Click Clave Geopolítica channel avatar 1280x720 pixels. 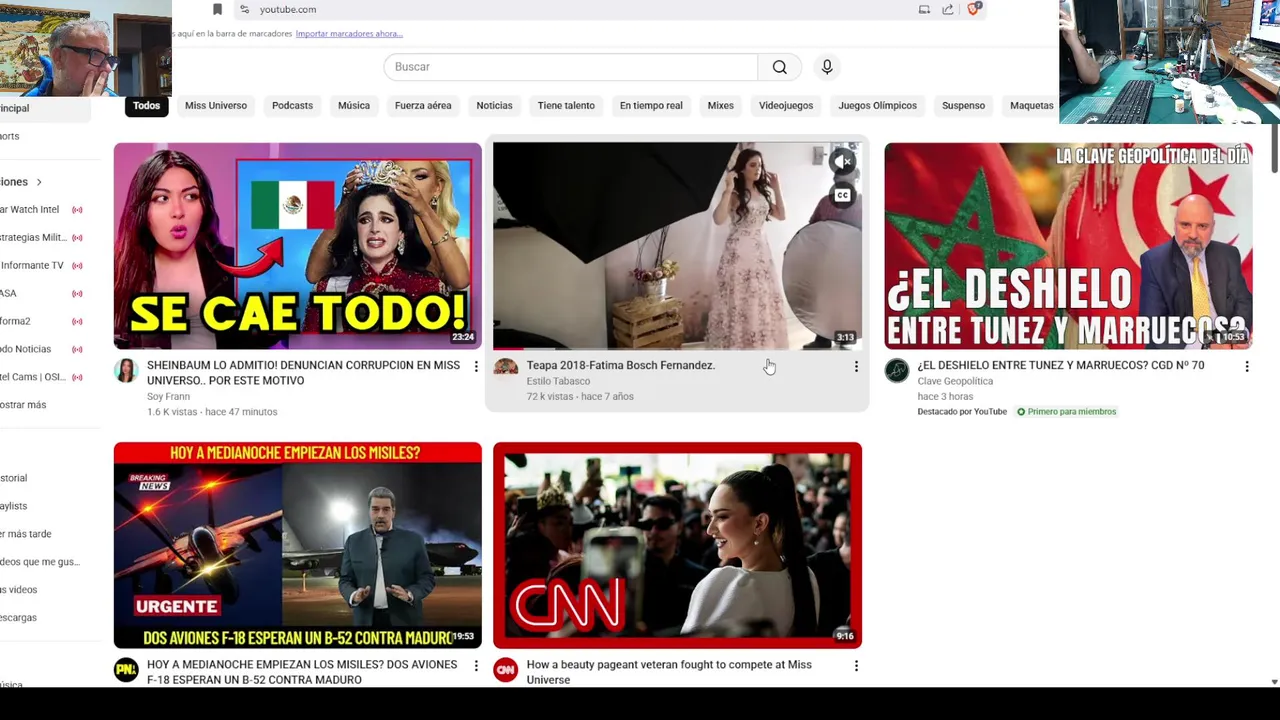tap(897, 370)
